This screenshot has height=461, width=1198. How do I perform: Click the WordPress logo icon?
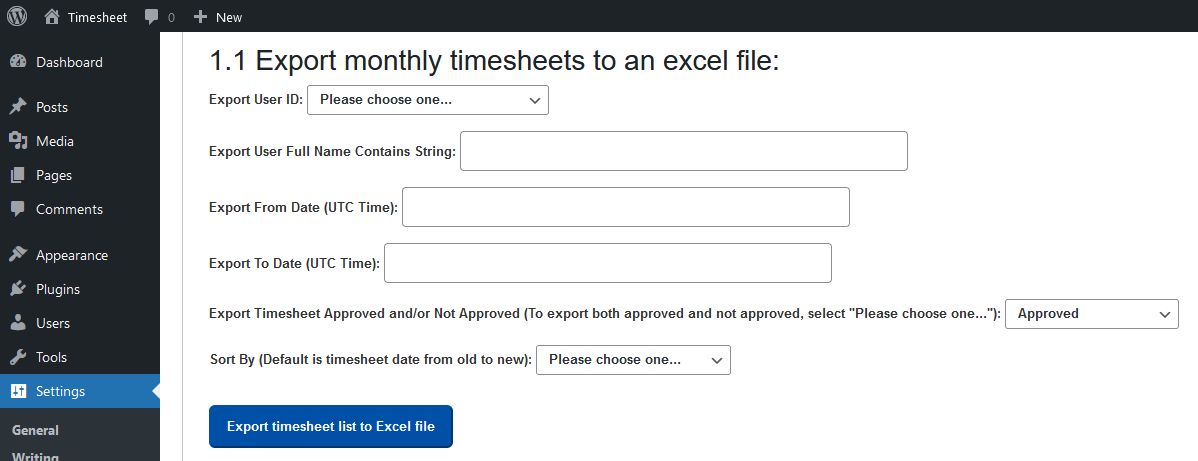pyautogui.click(x=17, y=16)
